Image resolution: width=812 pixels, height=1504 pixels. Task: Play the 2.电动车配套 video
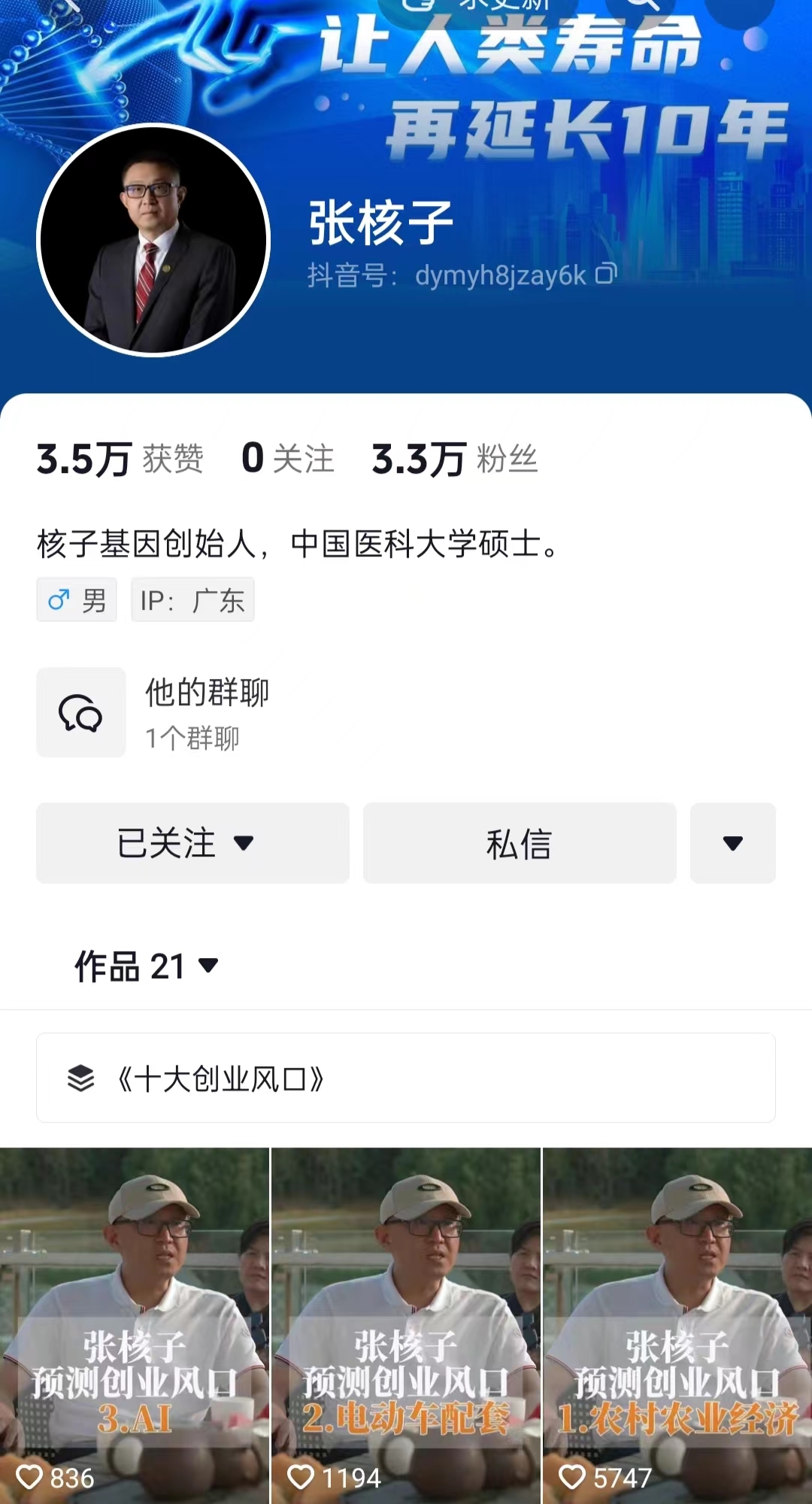tap(406, 1326)
